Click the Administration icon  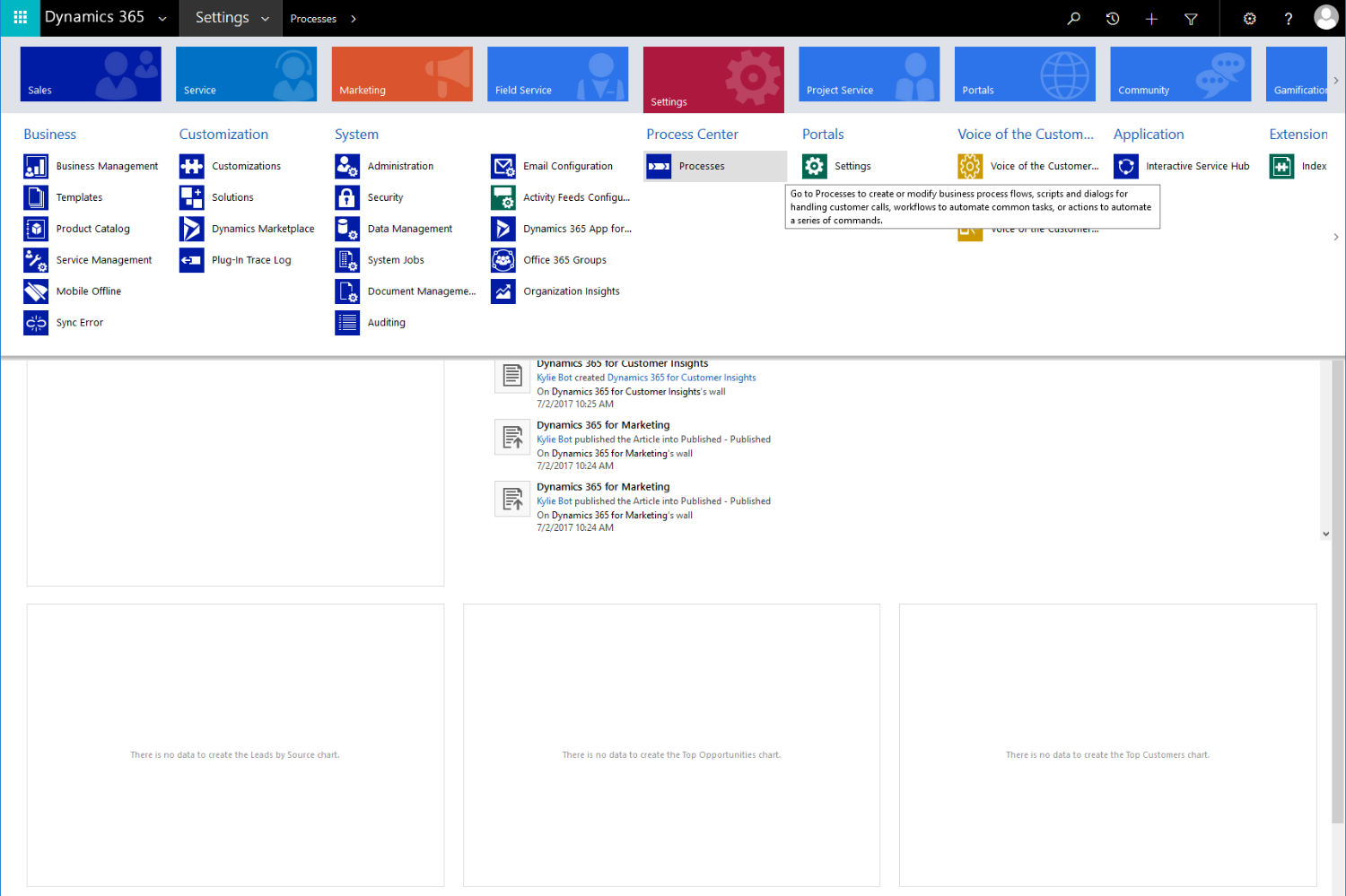coord(347,166)
